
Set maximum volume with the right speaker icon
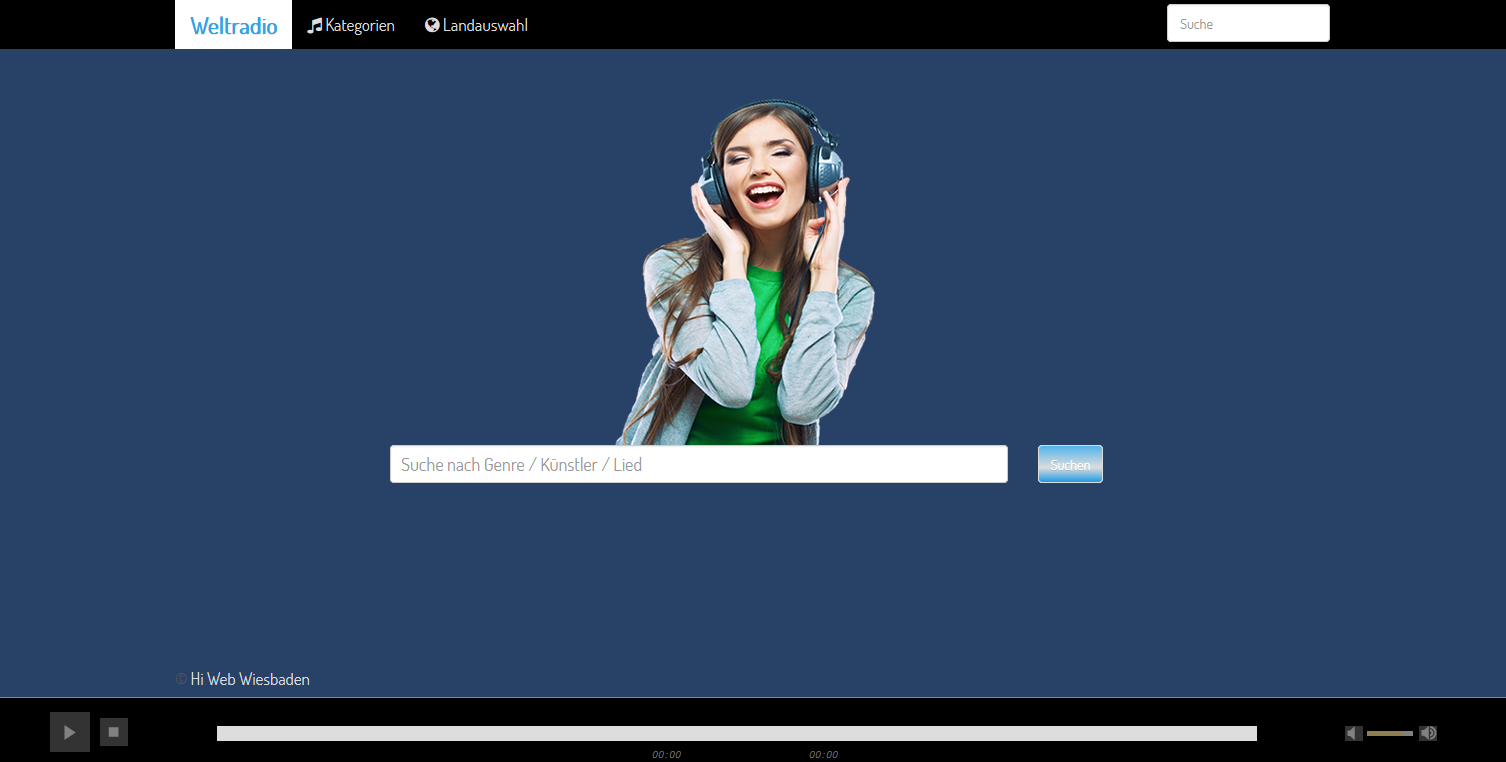pyautogui.click(x=1428, y=733)
